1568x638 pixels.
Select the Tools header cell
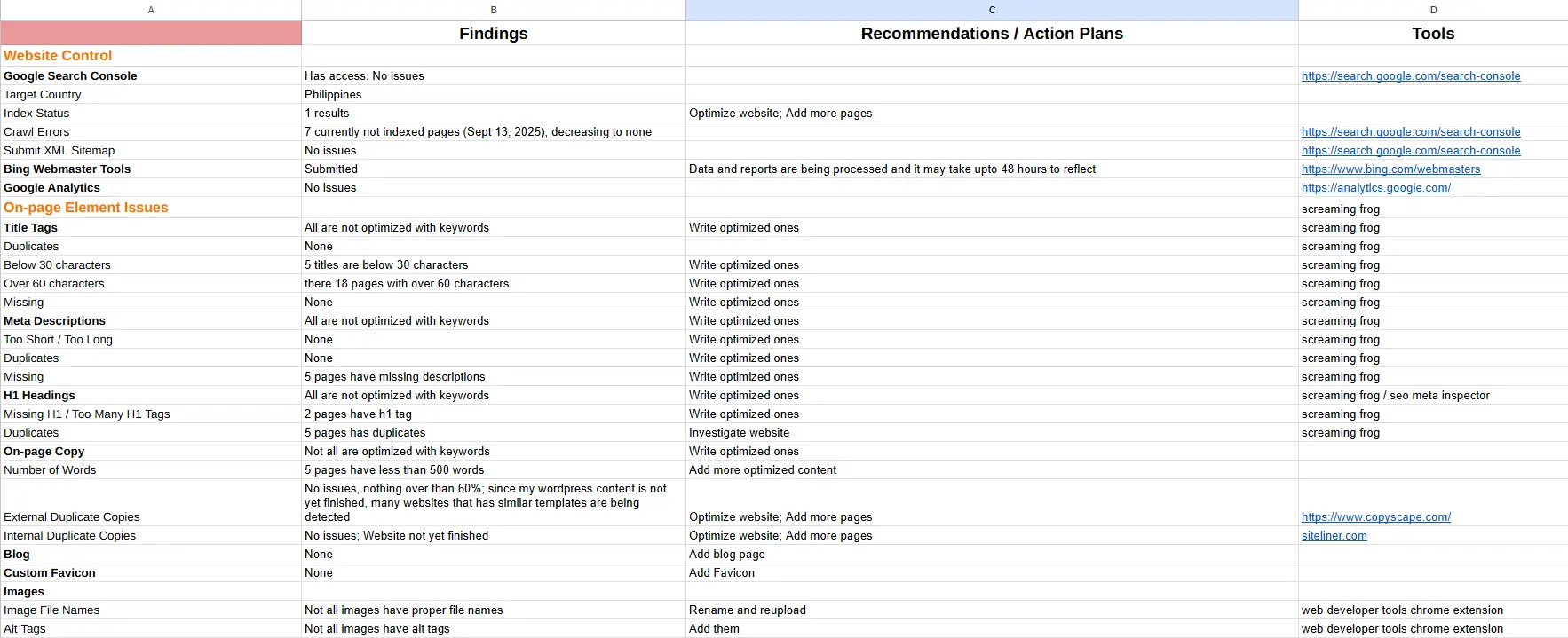click(x=1433, y=34)
